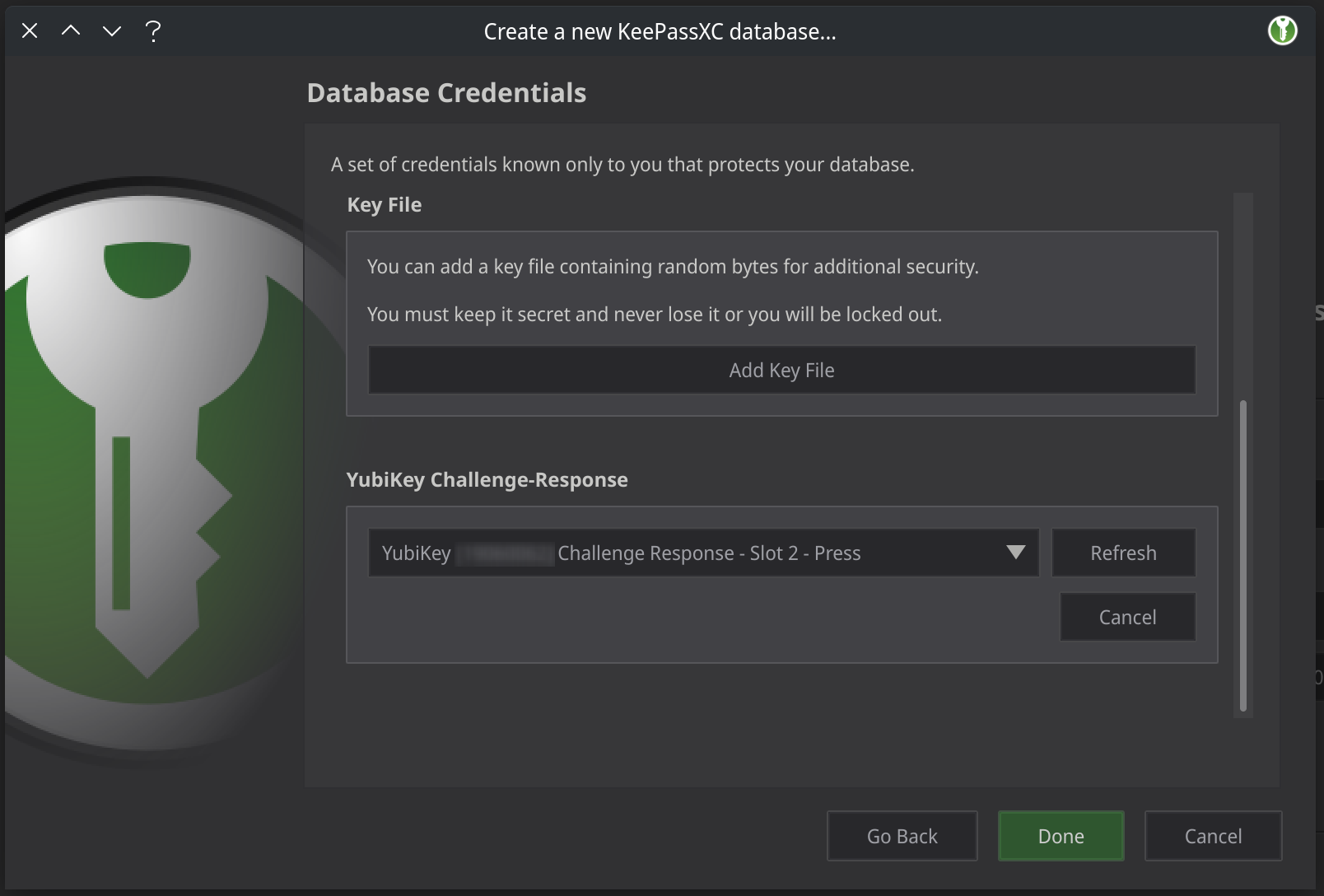This screenshot has width=1324, height=896.
Task: Select the dropdown arrow on the YubiKey selector
Action: click(1018, 553)
